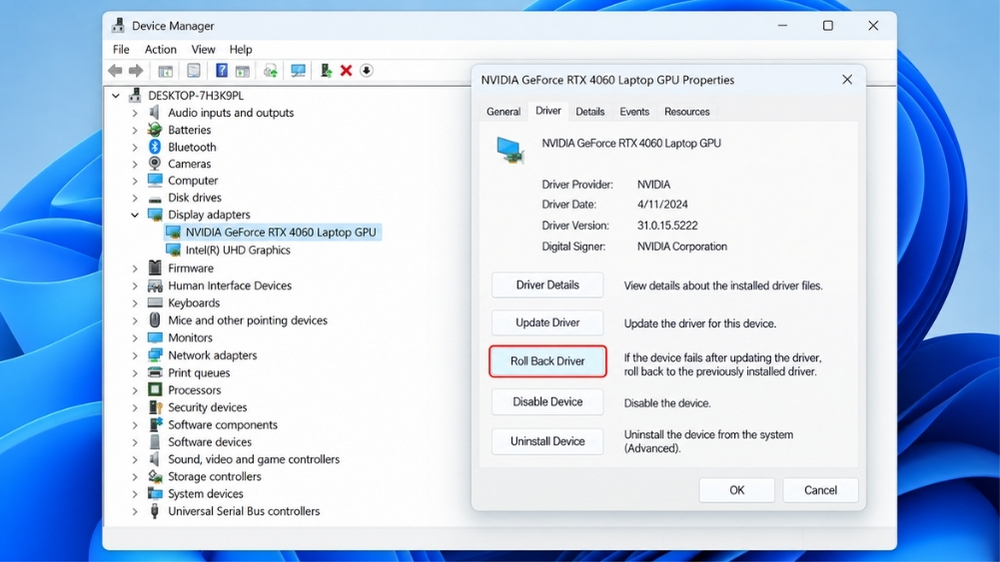The image size is (1000, 562).
Task: Expand the Software components chevron
Action: [135, 425]
